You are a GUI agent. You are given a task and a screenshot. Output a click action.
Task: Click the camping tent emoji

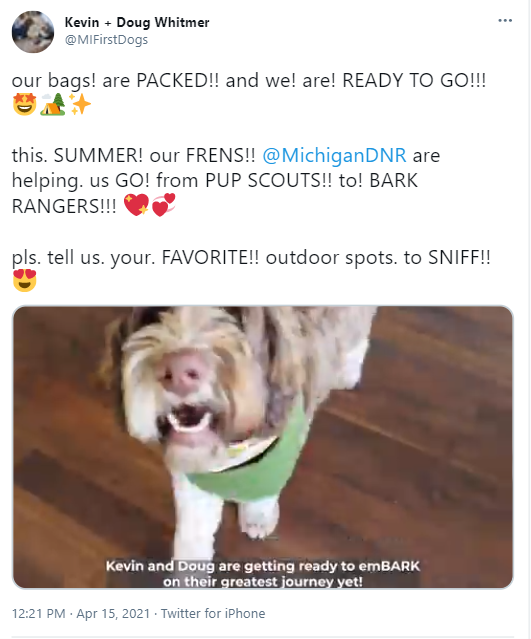point(53,104)
